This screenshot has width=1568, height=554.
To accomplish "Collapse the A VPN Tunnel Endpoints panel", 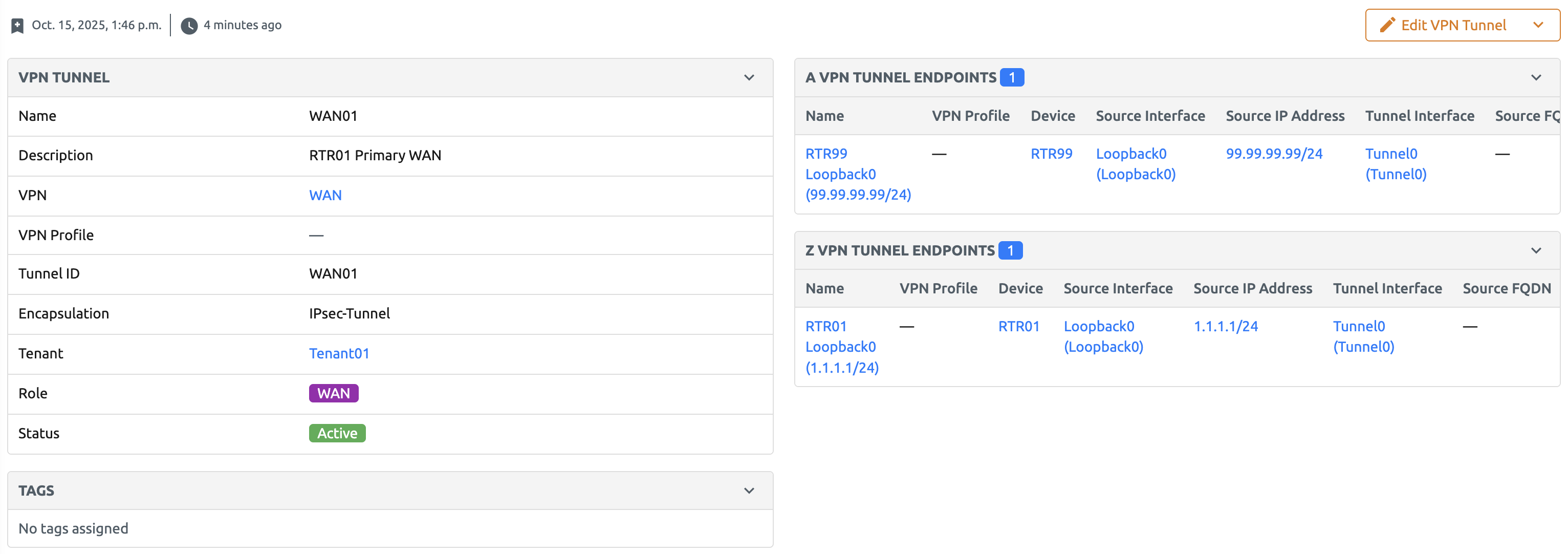I will pos(1535,78).
